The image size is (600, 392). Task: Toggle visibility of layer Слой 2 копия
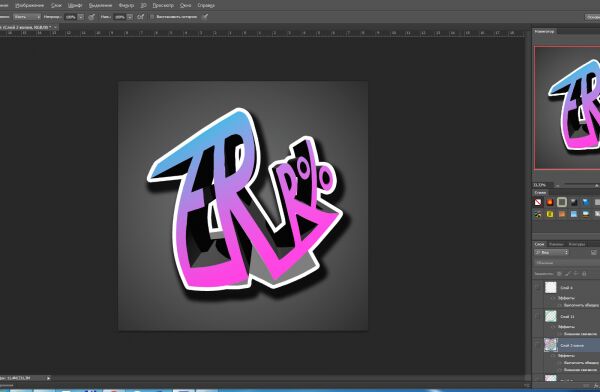538,345
